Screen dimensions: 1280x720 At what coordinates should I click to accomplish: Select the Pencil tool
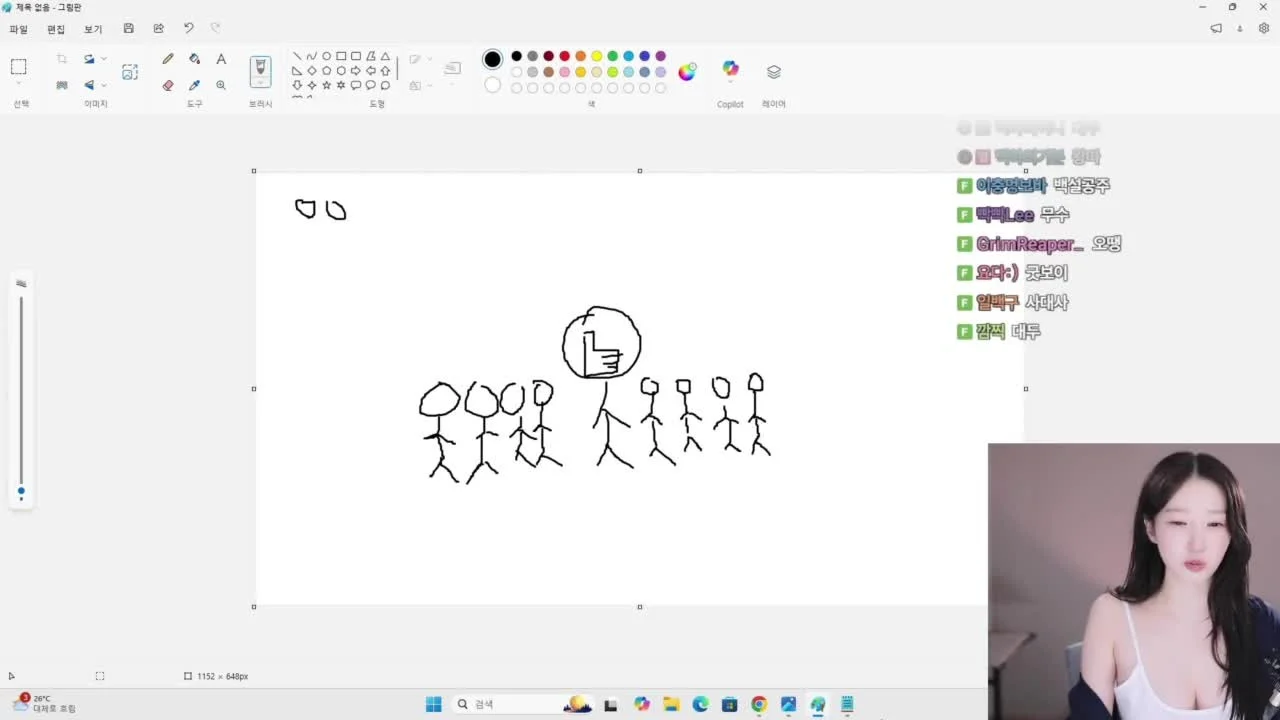(168, 59)
